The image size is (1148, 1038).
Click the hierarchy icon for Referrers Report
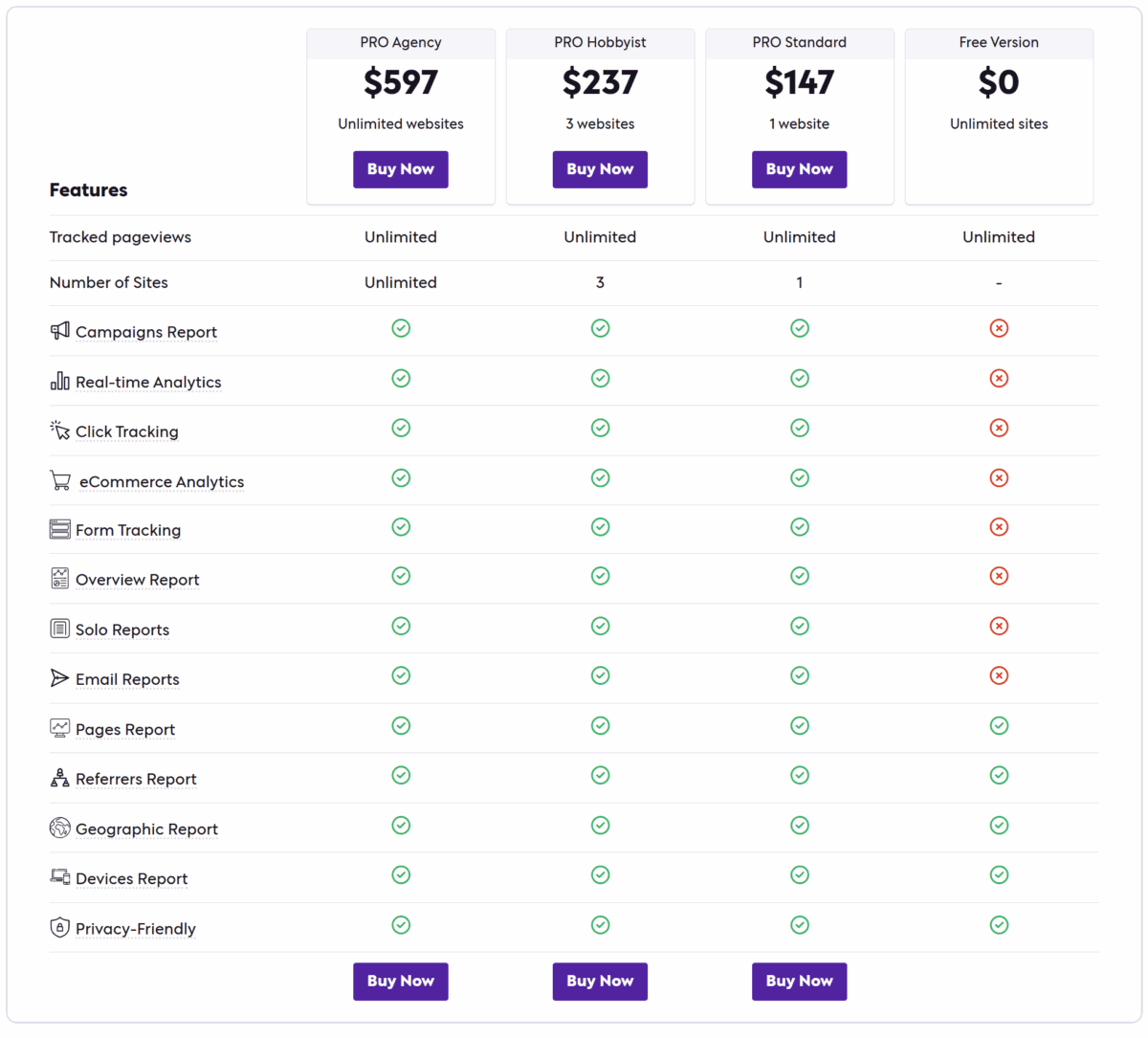tap(60, 778)
